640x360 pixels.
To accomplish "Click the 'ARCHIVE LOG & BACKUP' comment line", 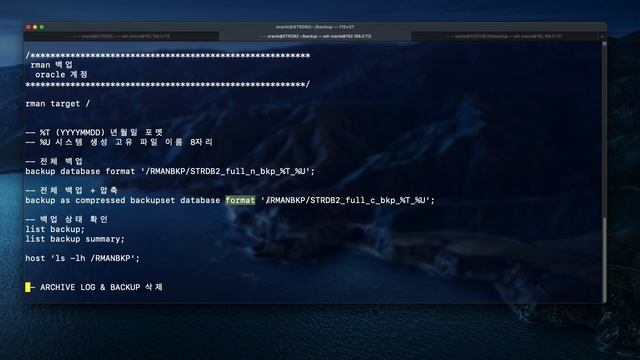I will coord(94,287).
